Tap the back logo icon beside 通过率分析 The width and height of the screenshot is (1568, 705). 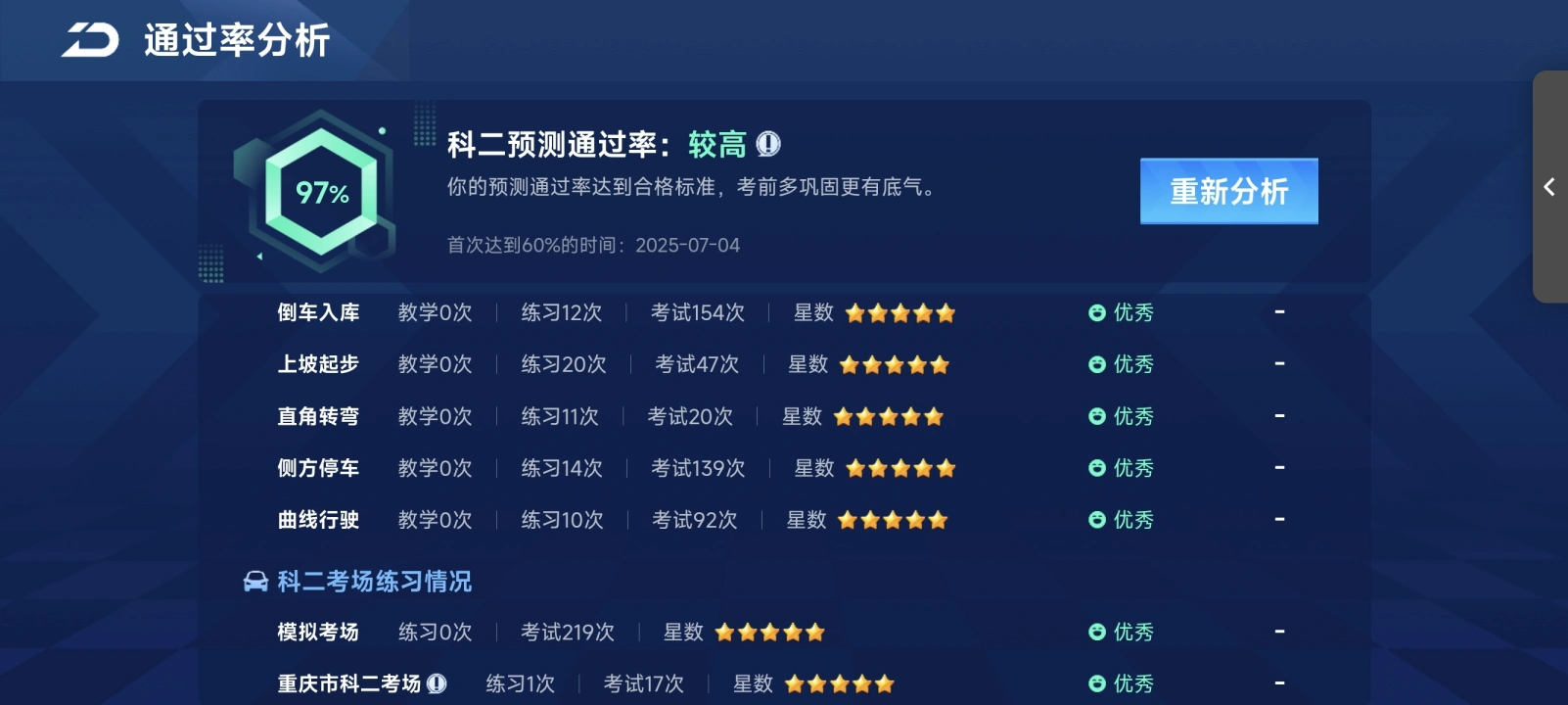pos(90,41)
